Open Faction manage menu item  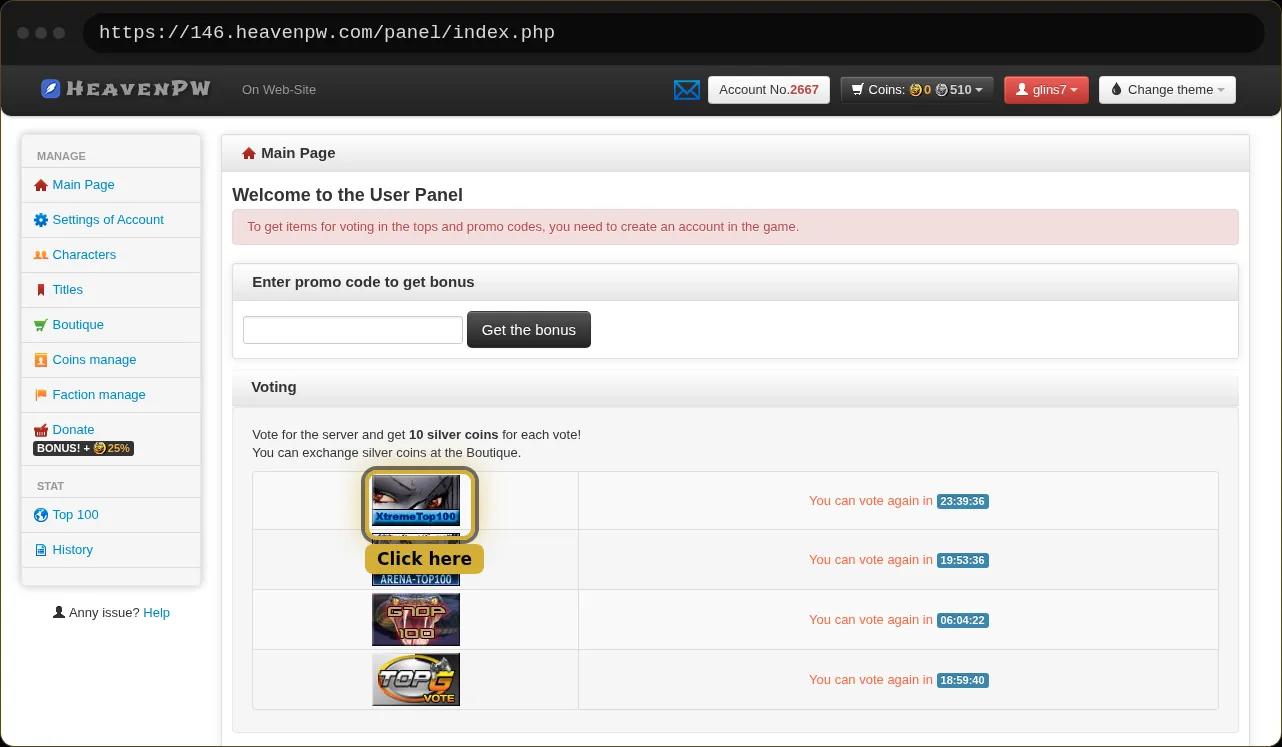pyautogui.click(x=99, y=395)
